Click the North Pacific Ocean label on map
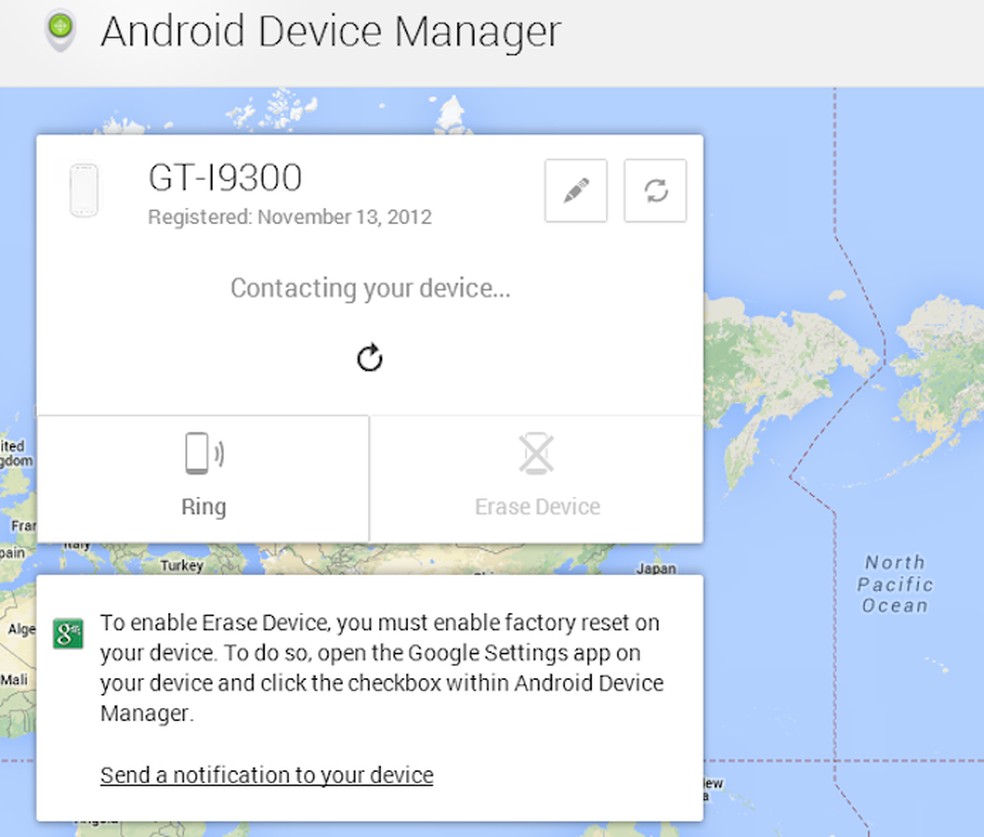Image resolution: width=984 pixels, height=837 pixels. pos(893,583)
